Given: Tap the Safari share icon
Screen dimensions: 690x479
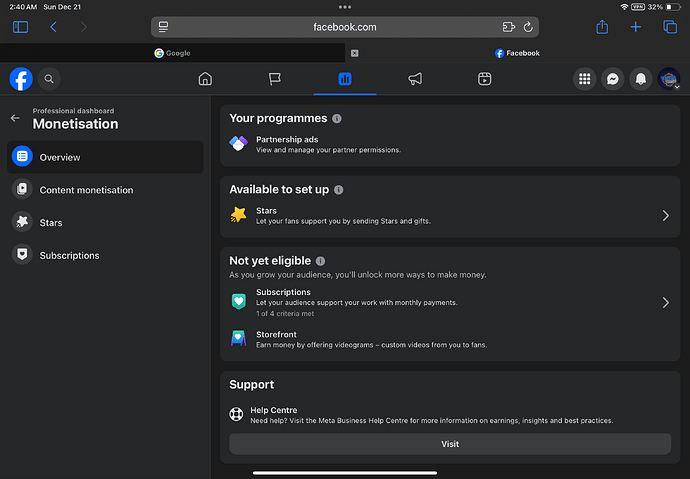Looking at the screenshot, I should pyautogui.click(x=602, y=27).
